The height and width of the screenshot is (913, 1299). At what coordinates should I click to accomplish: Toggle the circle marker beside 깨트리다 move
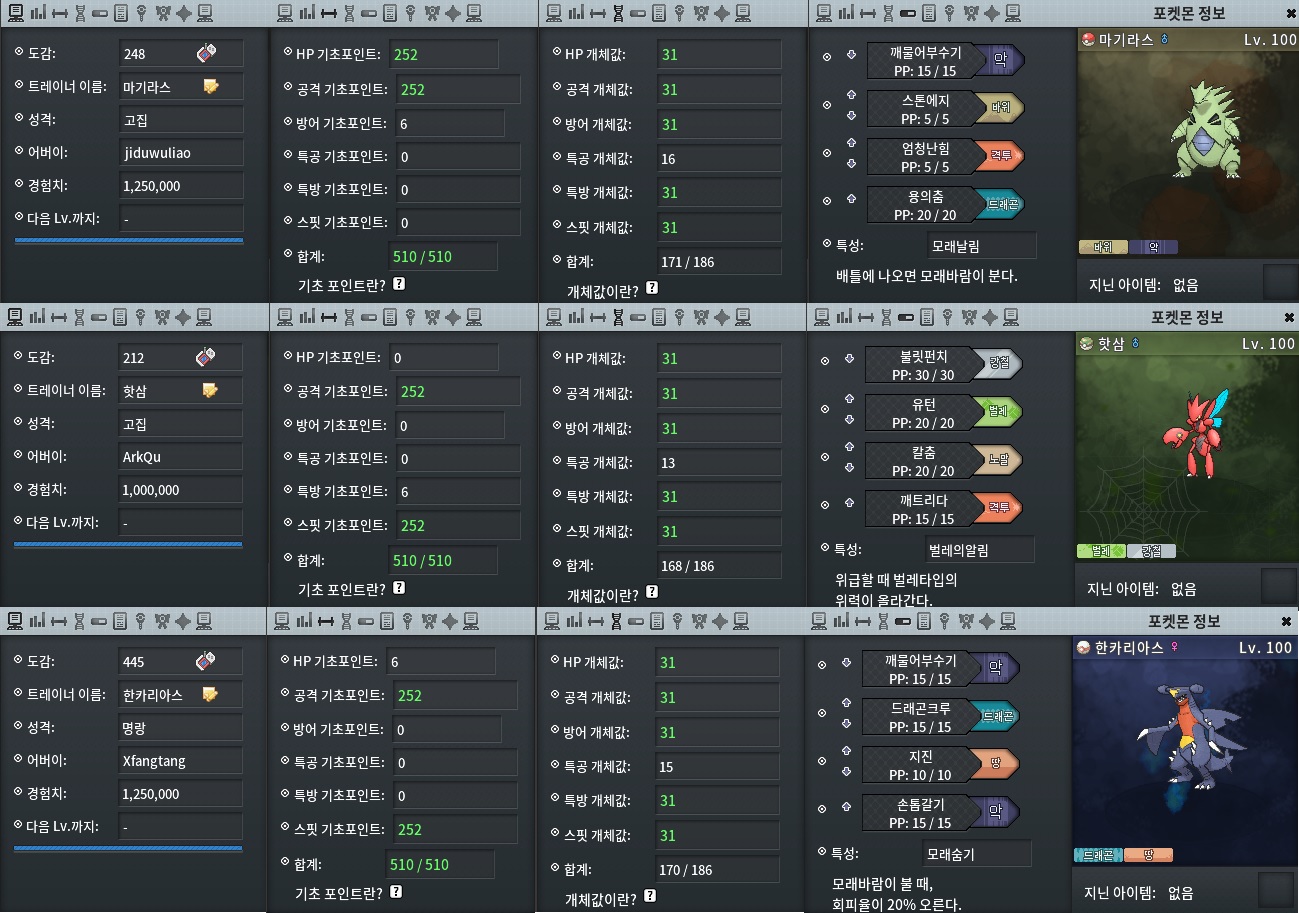(x=825, y=508)
